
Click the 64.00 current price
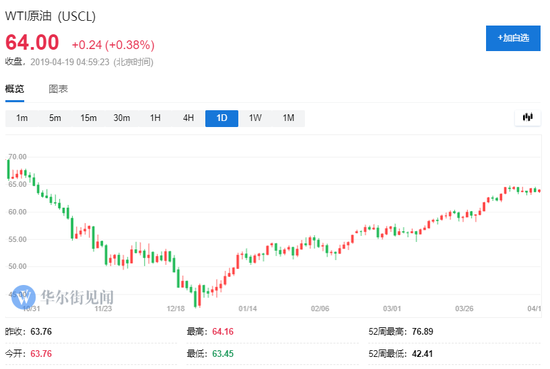(x=32, y=42)
